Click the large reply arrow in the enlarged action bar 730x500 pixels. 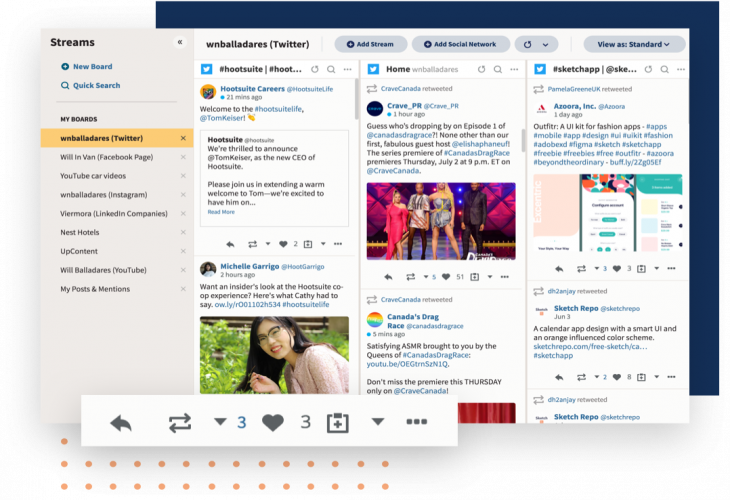click(x=121, y=423)
